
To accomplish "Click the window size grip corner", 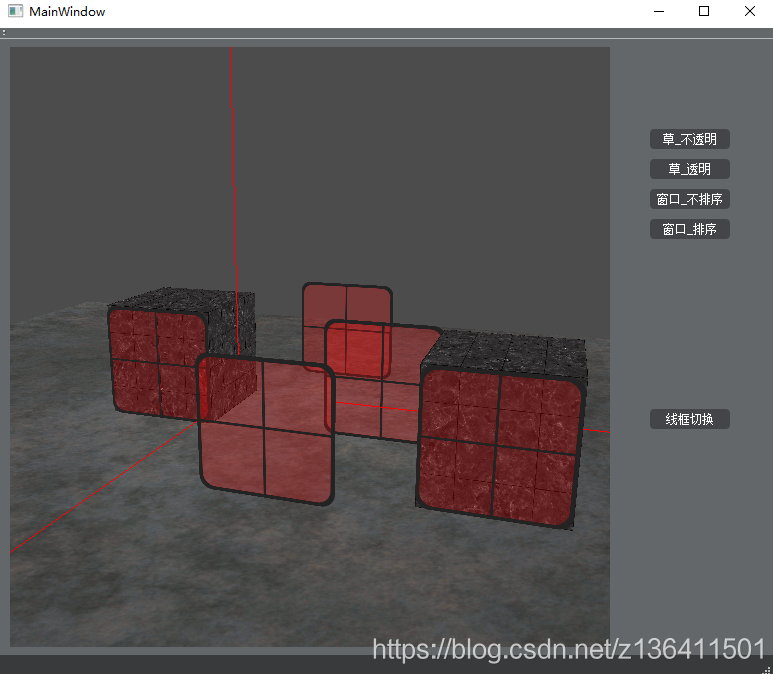I will pos(768,669).
